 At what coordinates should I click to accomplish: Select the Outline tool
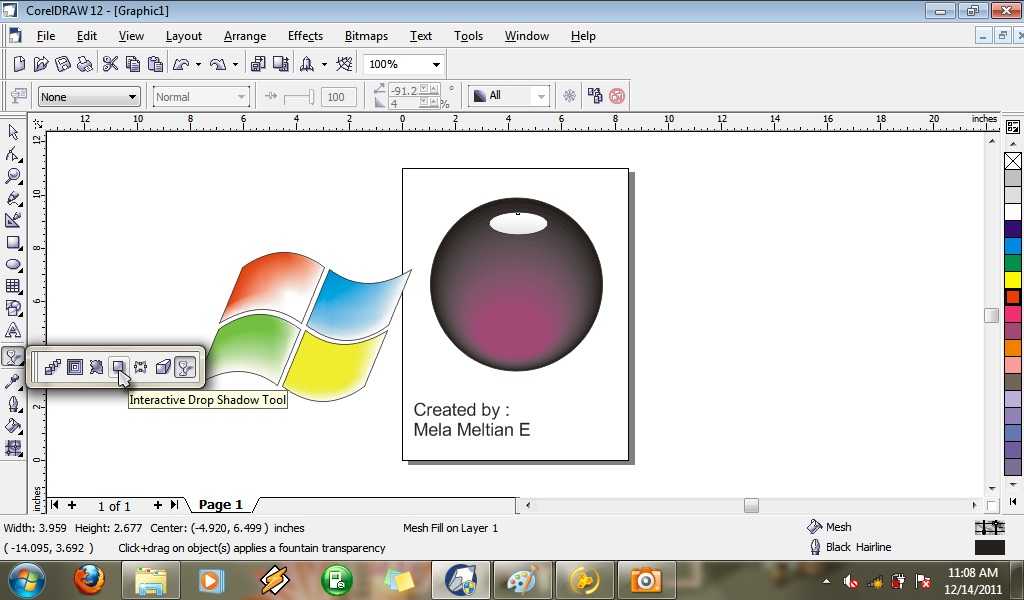(13, 404)
